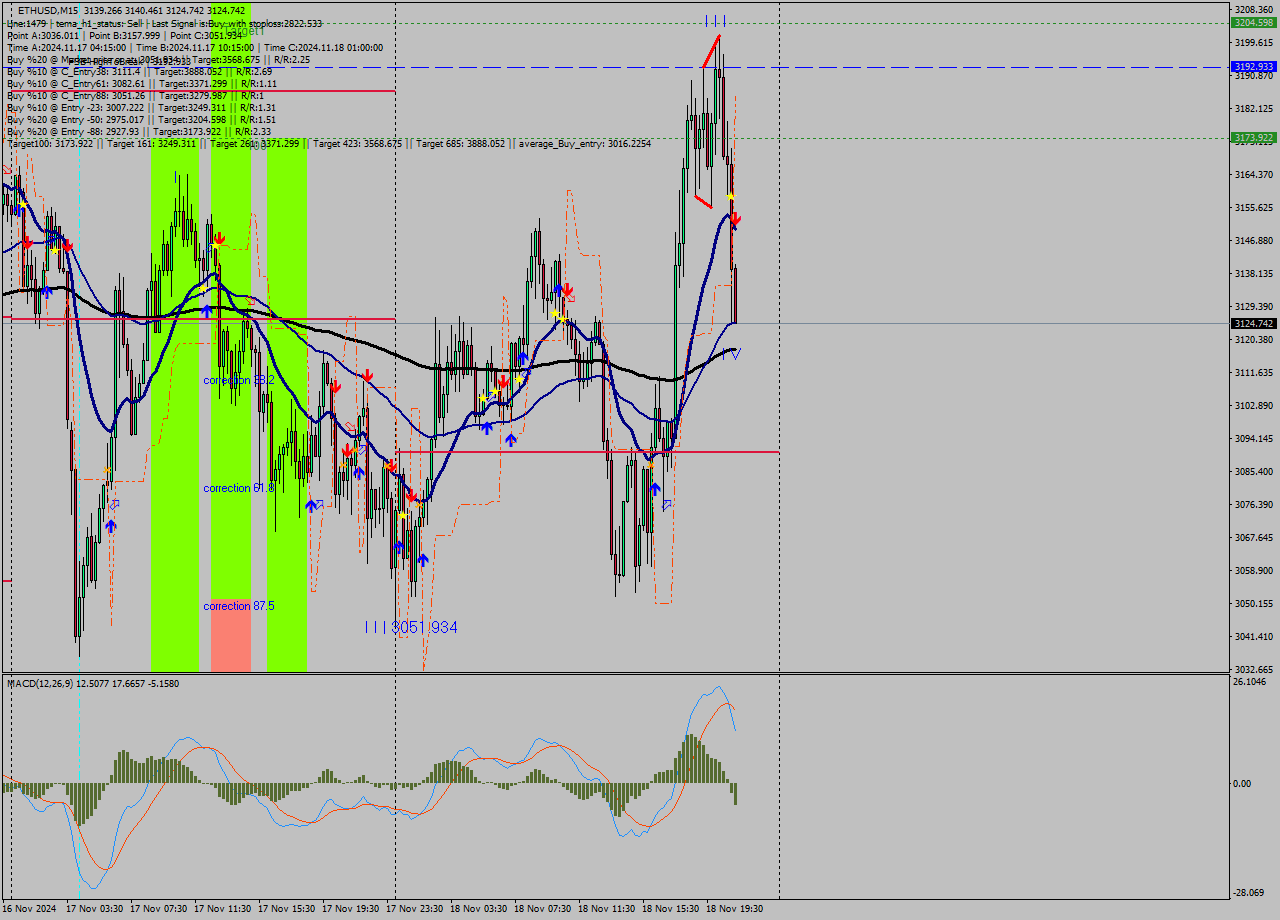Click the green 3204.598 price tag

(1253, 22)
